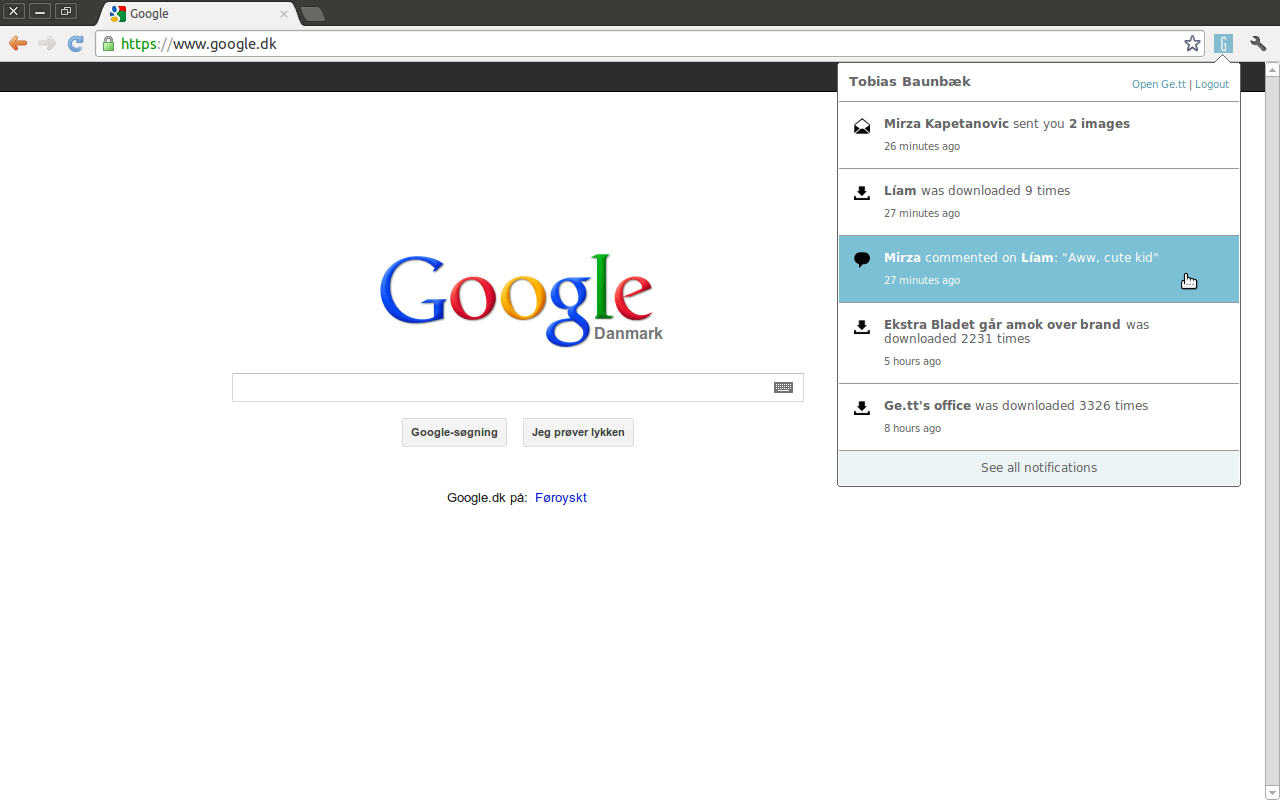Log out via the Logout link
This screenshot has height=800, width=1280.
[1212, 84]
